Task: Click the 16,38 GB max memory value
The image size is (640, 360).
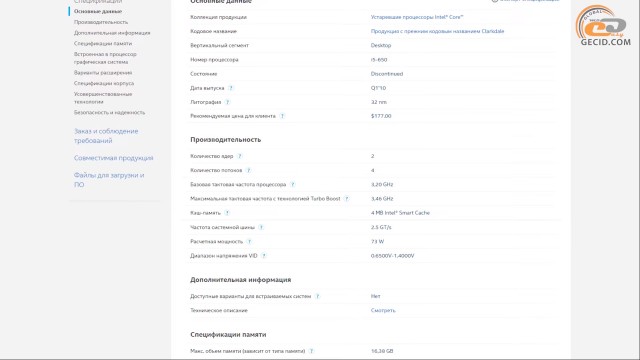Action: (382, 351)
